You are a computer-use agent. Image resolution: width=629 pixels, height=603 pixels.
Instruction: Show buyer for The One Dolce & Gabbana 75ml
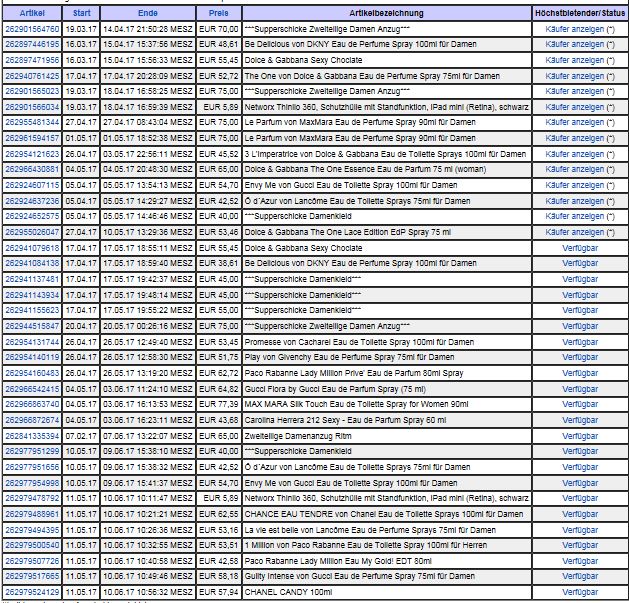click(x=574, y=76)
